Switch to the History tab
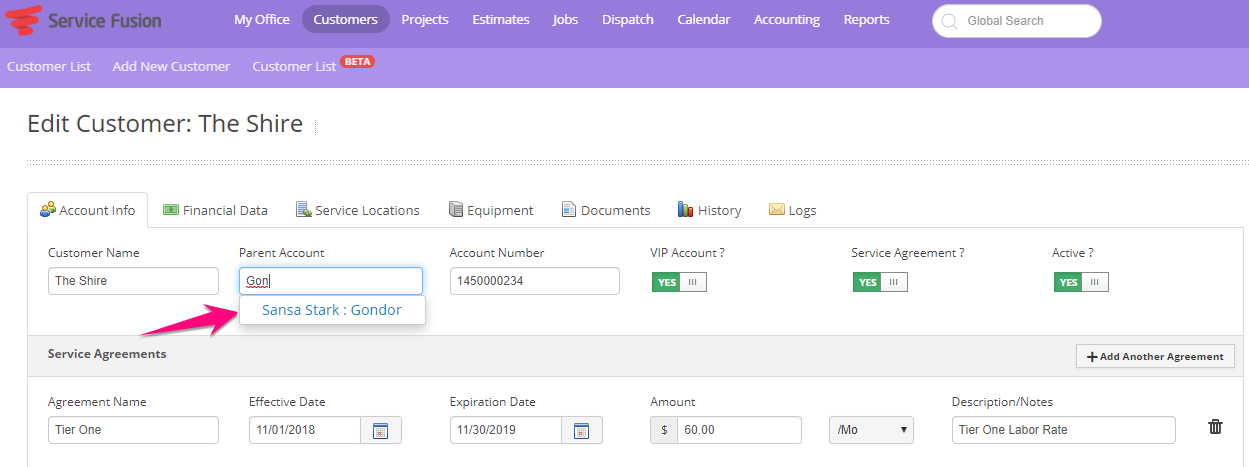The height and width of the screenshot is (467, 1249). (x=709, y=210)
